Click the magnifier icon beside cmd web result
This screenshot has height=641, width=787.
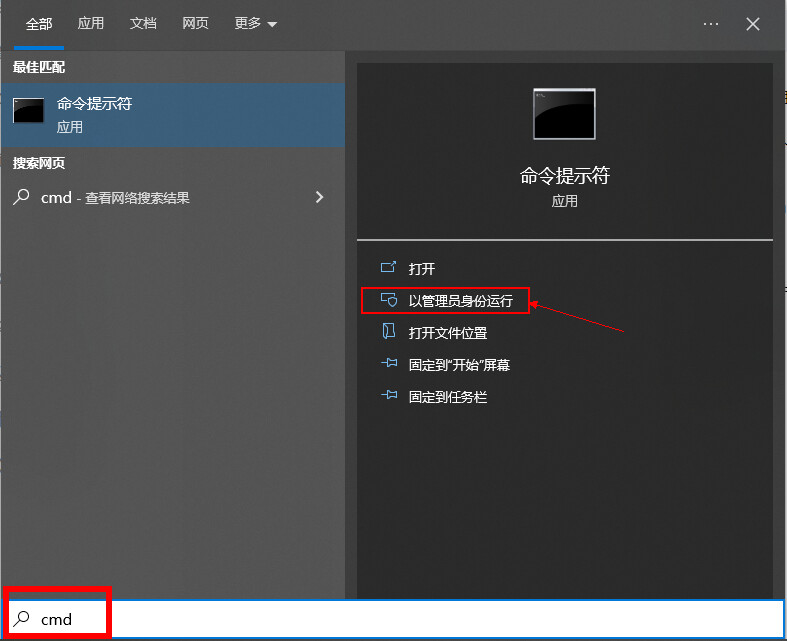click(21, 197)
